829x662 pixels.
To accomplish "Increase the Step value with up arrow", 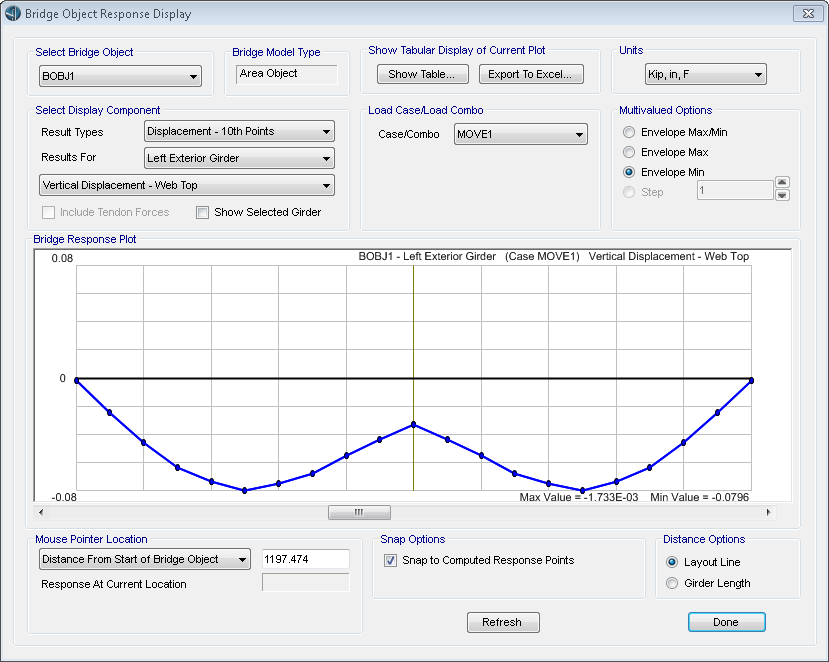I will tap(782, 183).
